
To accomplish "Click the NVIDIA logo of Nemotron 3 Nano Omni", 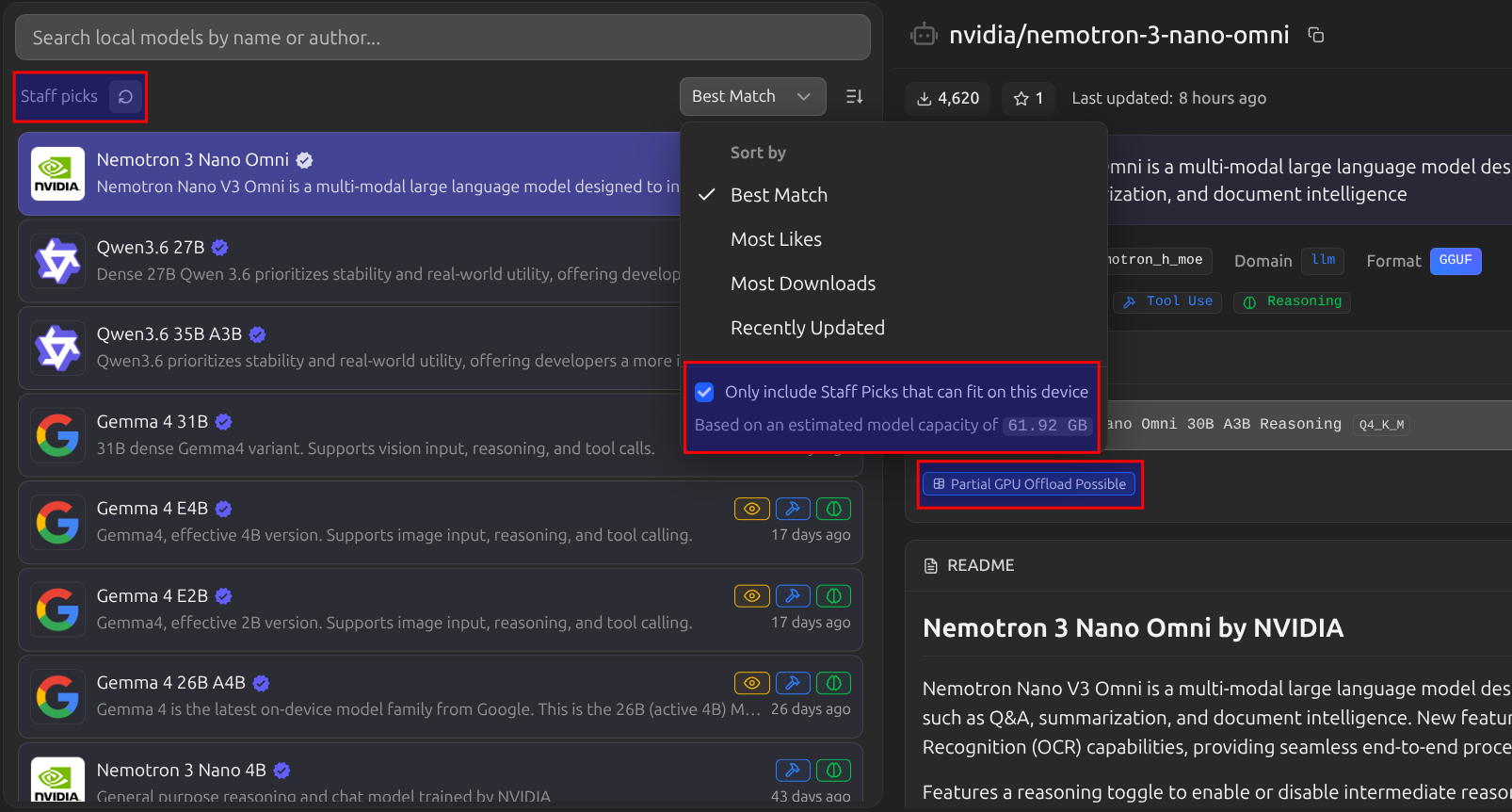I will 57,174.
